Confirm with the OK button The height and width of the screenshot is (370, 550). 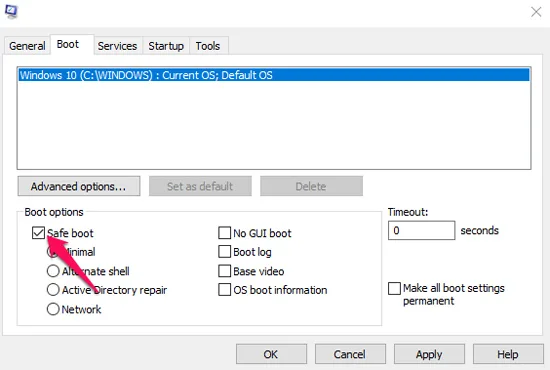point(271,354)
